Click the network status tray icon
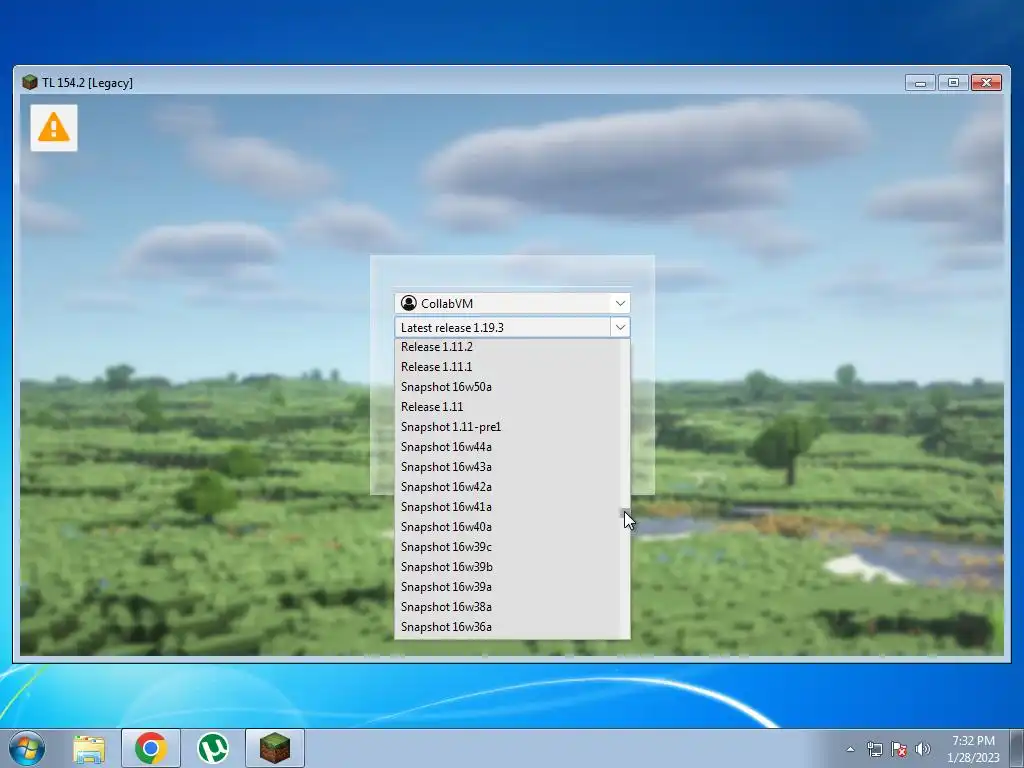Screen dimensions: 1024x768 click(x=874, y=749)
